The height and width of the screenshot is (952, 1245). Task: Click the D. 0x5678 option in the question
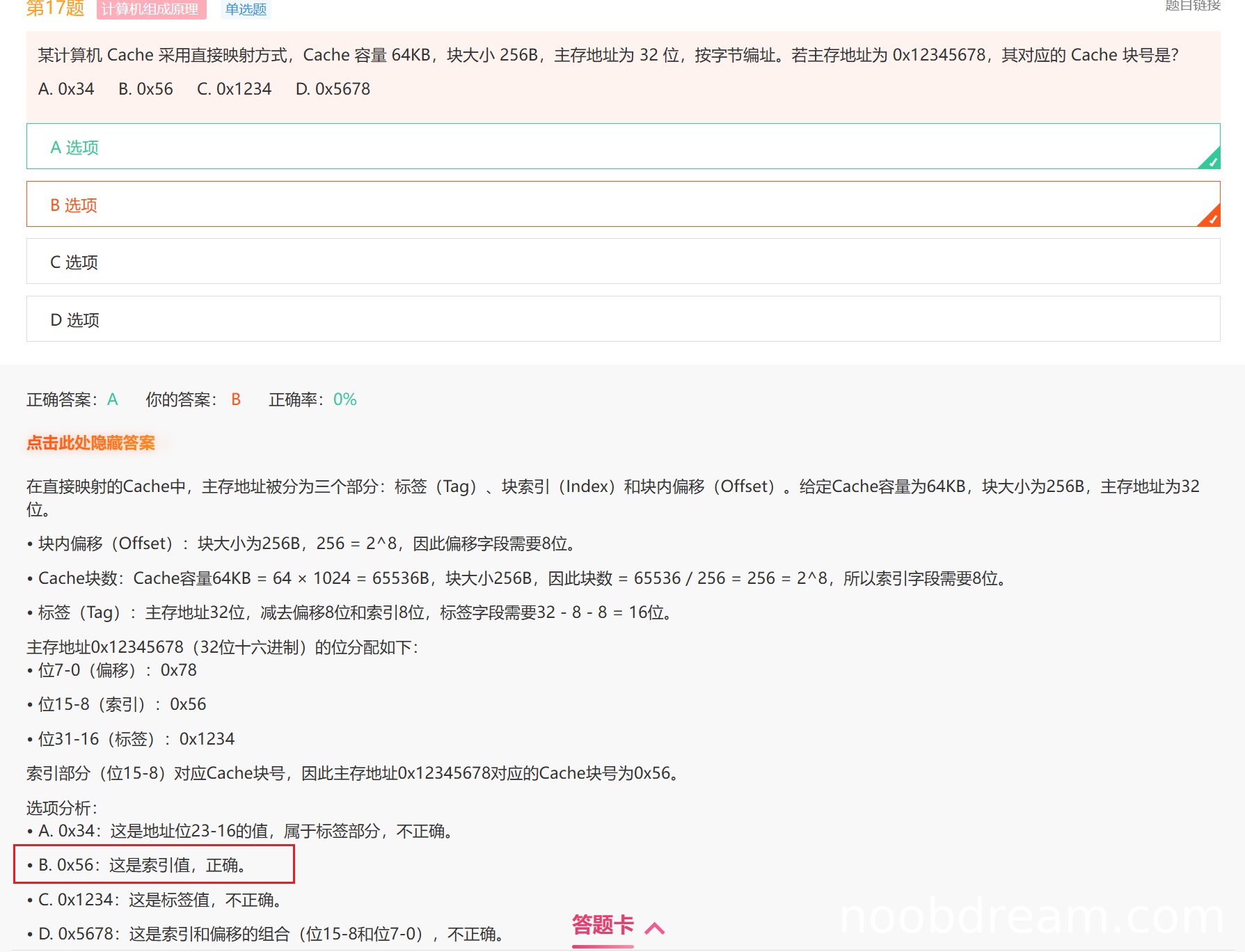click(333, 89)
